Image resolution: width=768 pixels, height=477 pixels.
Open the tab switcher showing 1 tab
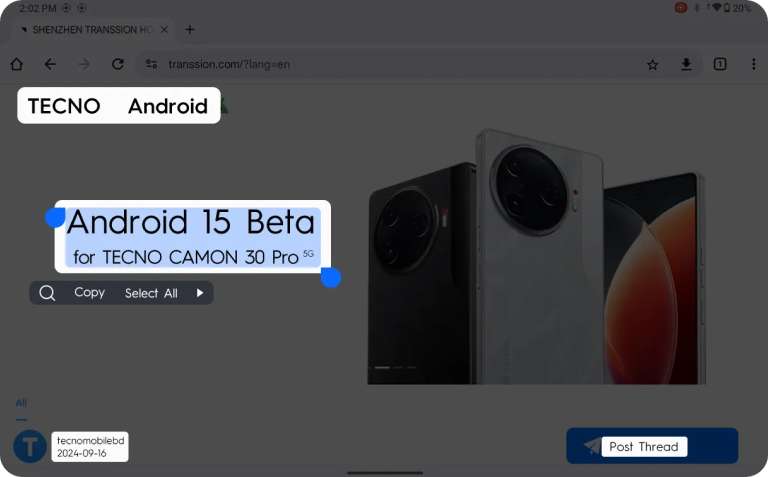pos(720,64)
